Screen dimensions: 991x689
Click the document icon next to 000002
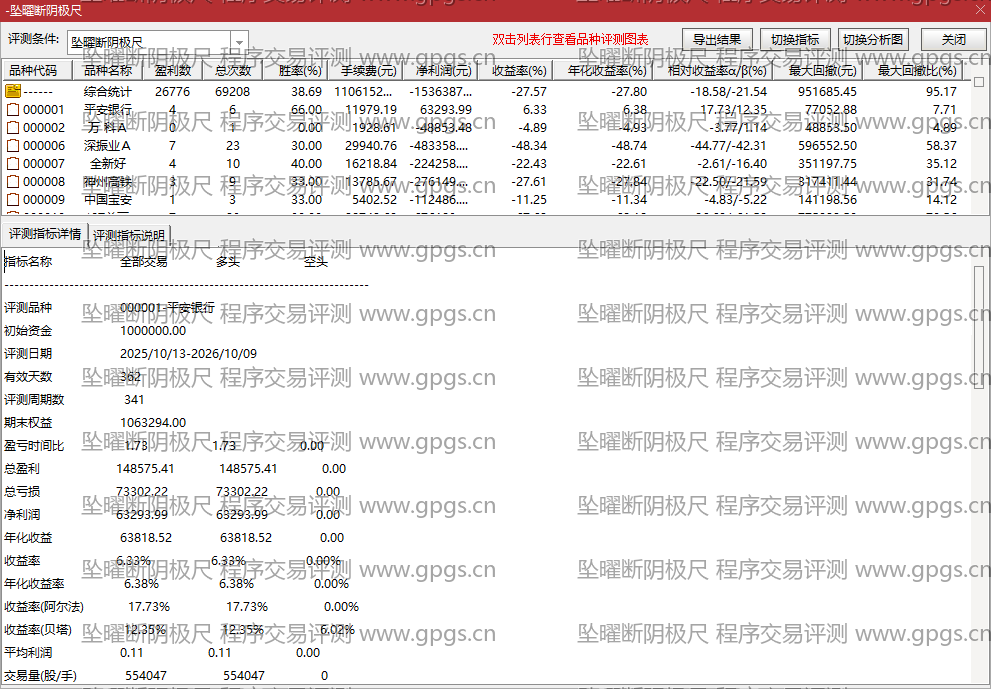click(13, 128)
